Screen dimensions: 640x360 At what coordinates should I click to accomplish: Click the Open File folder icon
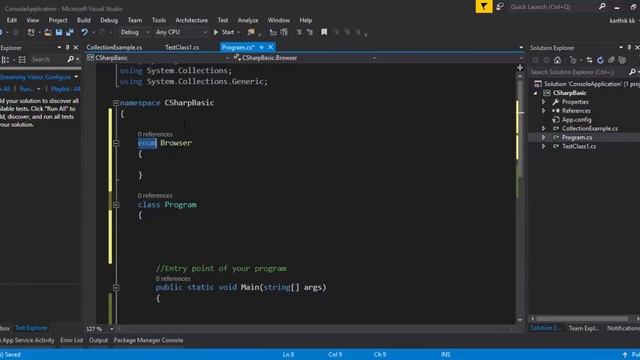(x=48, y=32)
